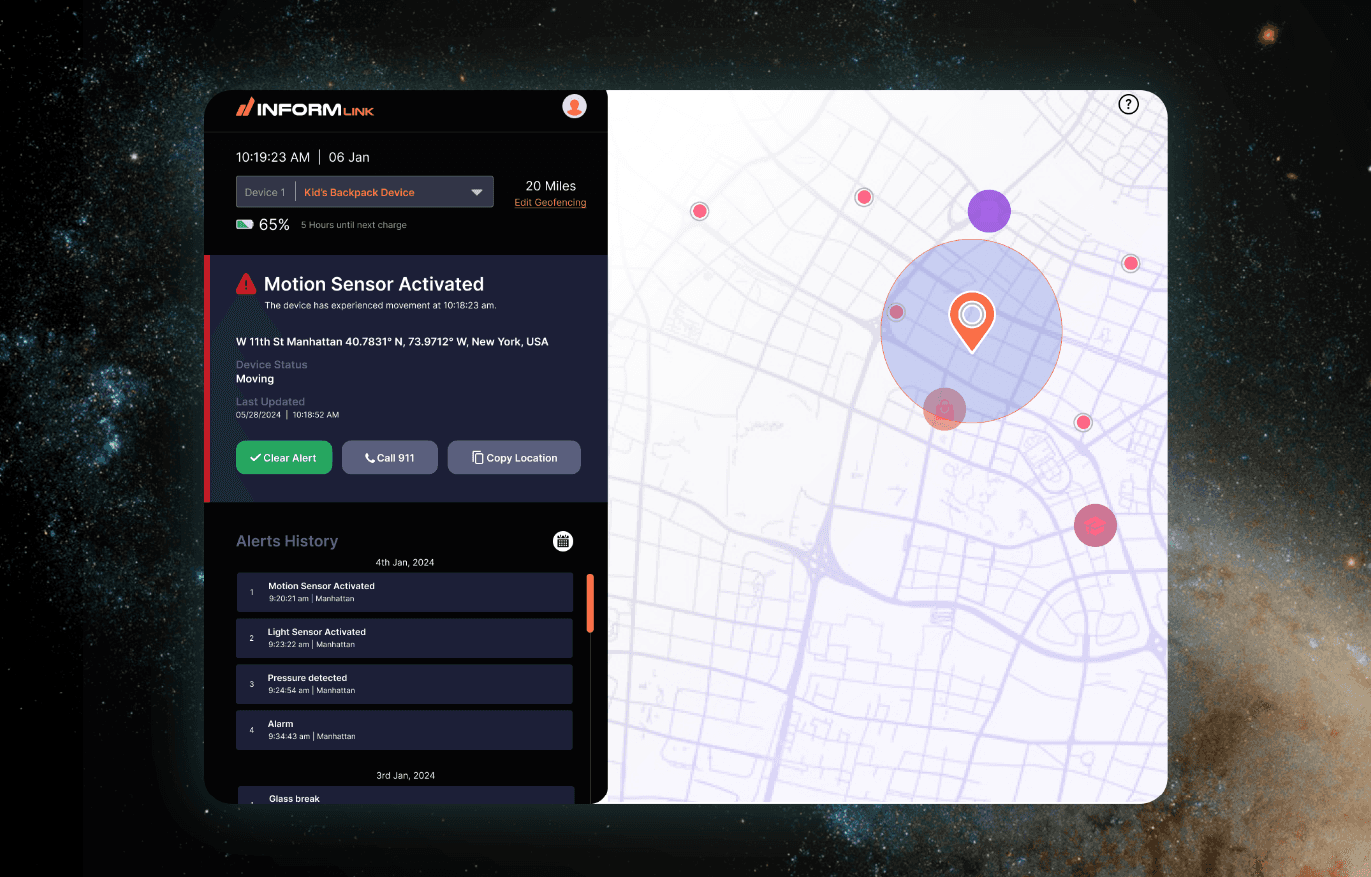Click the Copy Location button
Viewport: 1371px width, 877px height.
[x=514, y=457]
